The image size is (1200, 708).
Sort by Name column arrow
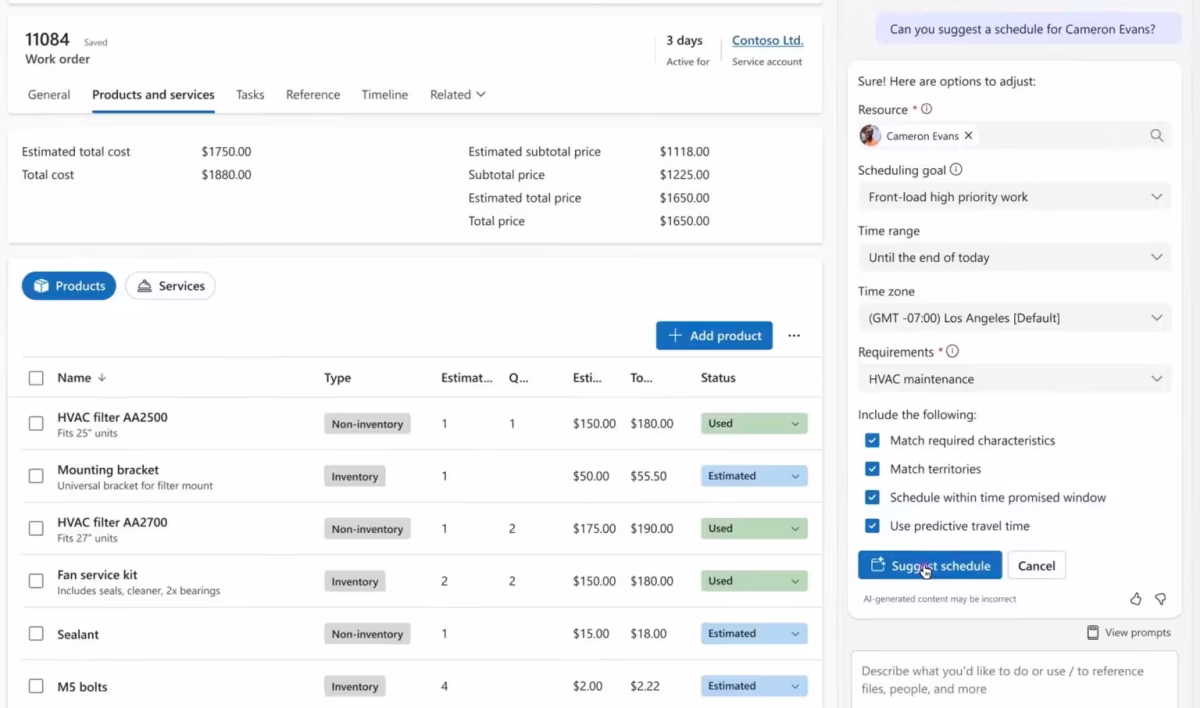pyautogui.click(x=102, y=378)
